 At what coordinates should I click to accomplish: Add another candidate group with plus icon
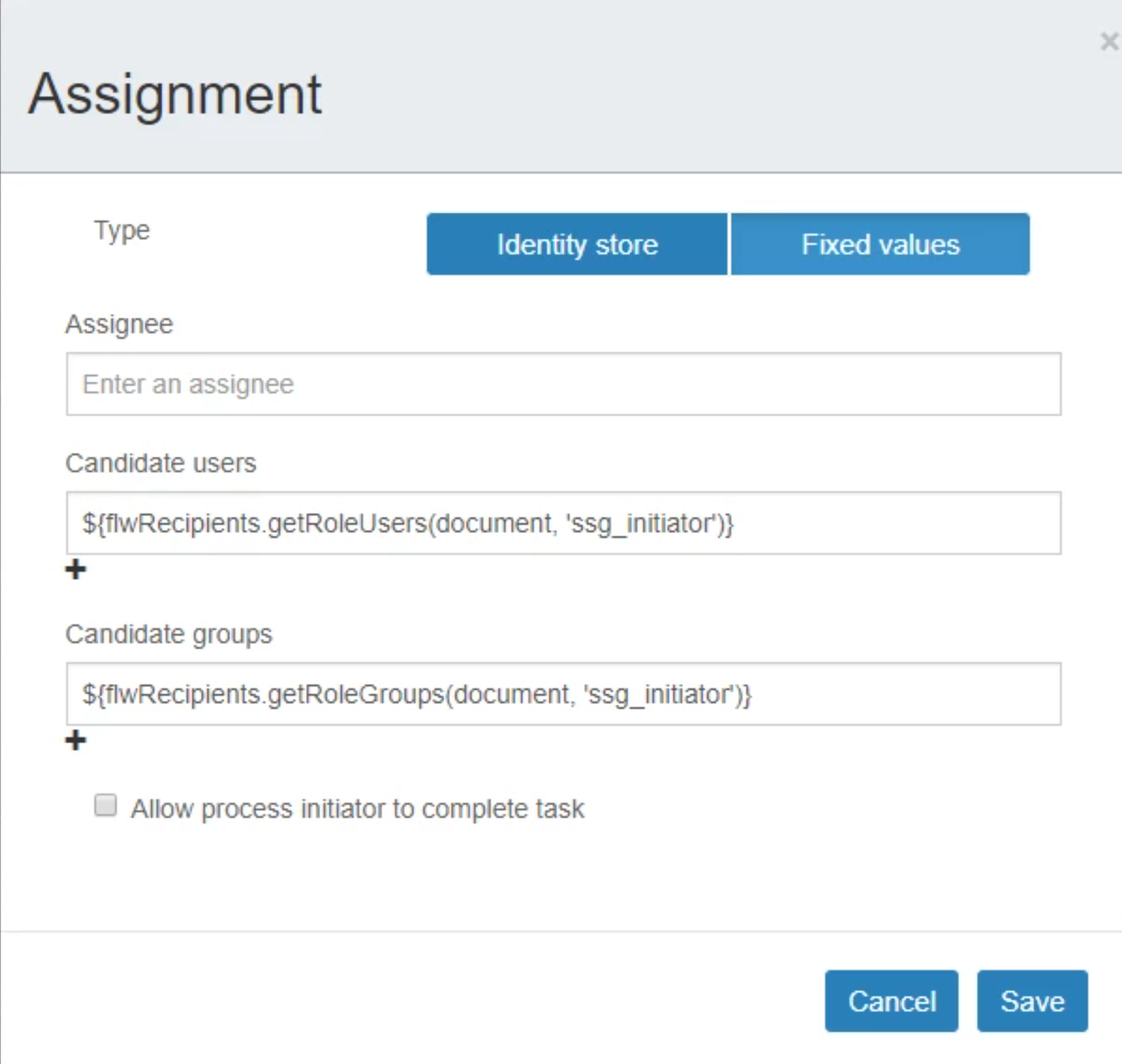click(75, 741)
